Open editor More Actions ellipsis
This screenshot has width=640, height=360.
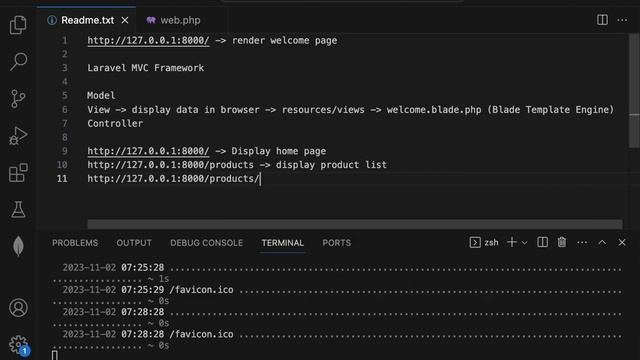click(x=622, y=20)
